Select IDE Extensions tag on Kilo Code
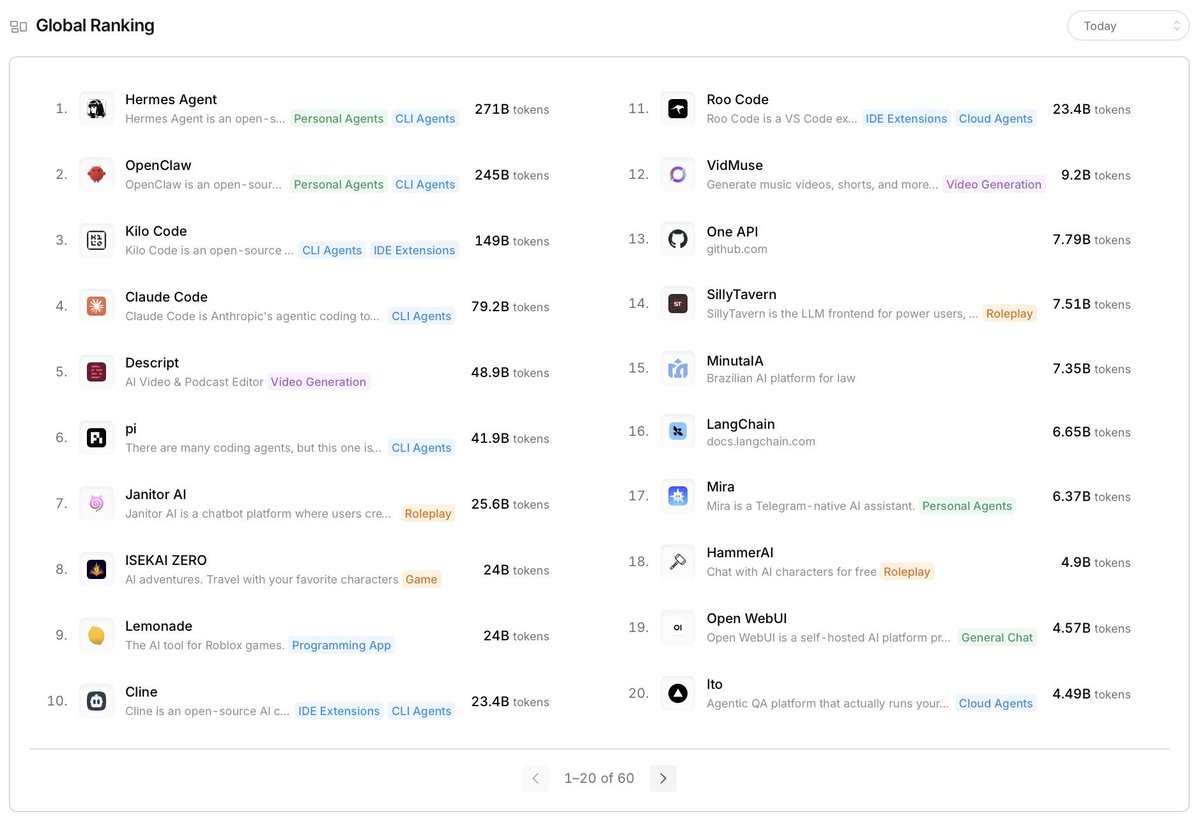Viewport: 1200px width, 818px height. (x=414, y=250)
